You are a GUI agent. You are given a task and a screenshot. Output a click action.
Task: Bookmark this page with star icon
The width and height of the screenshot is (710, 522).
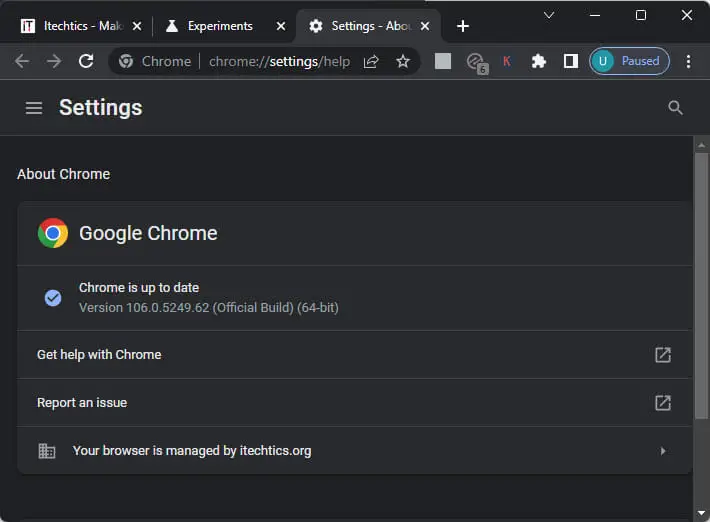403,61
